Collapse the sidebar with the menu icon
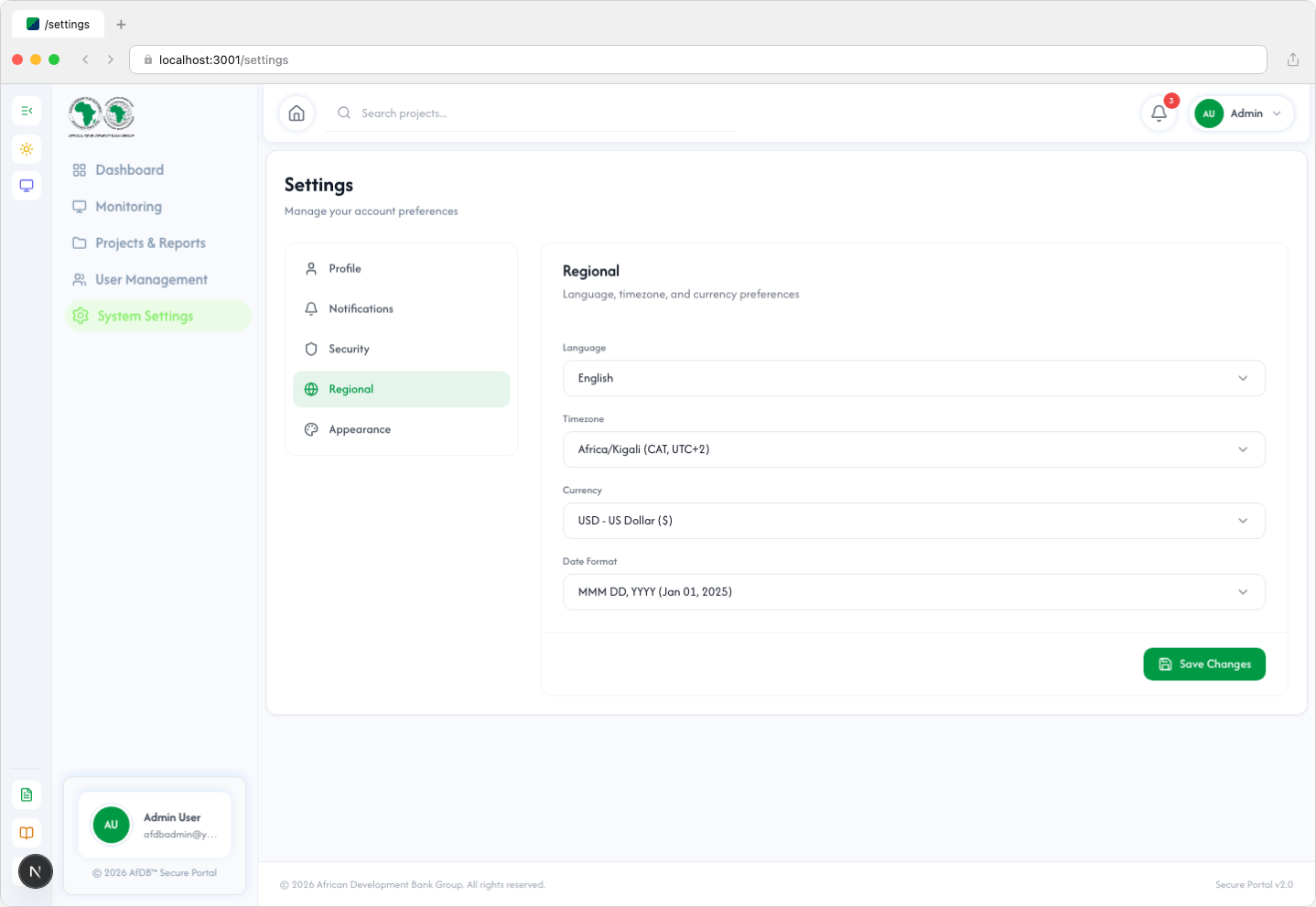Screen dimensions: 1316x907 point(27,111)
